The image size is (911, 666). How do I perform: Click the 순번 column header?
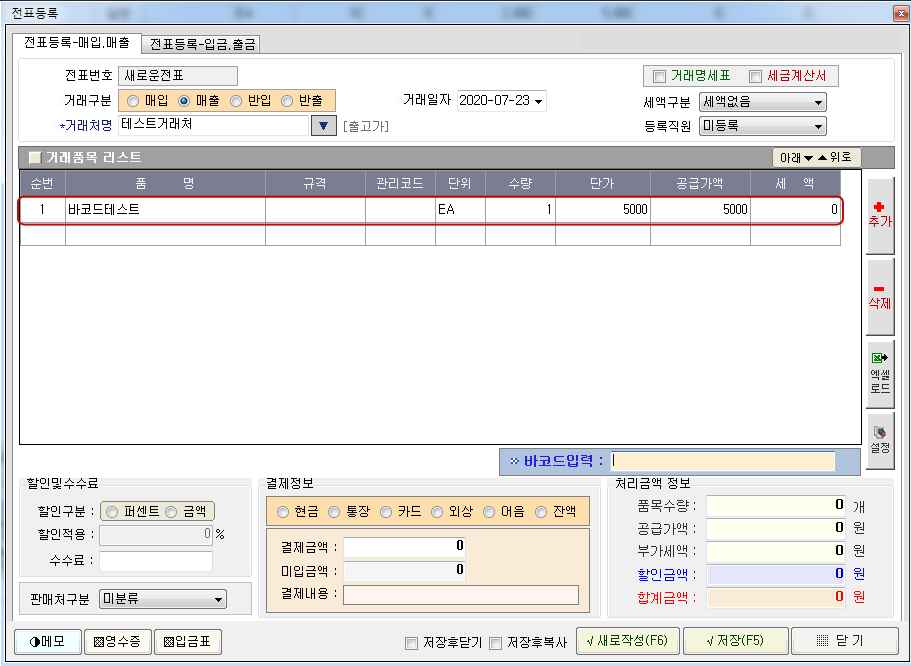(x=42, y=184)
